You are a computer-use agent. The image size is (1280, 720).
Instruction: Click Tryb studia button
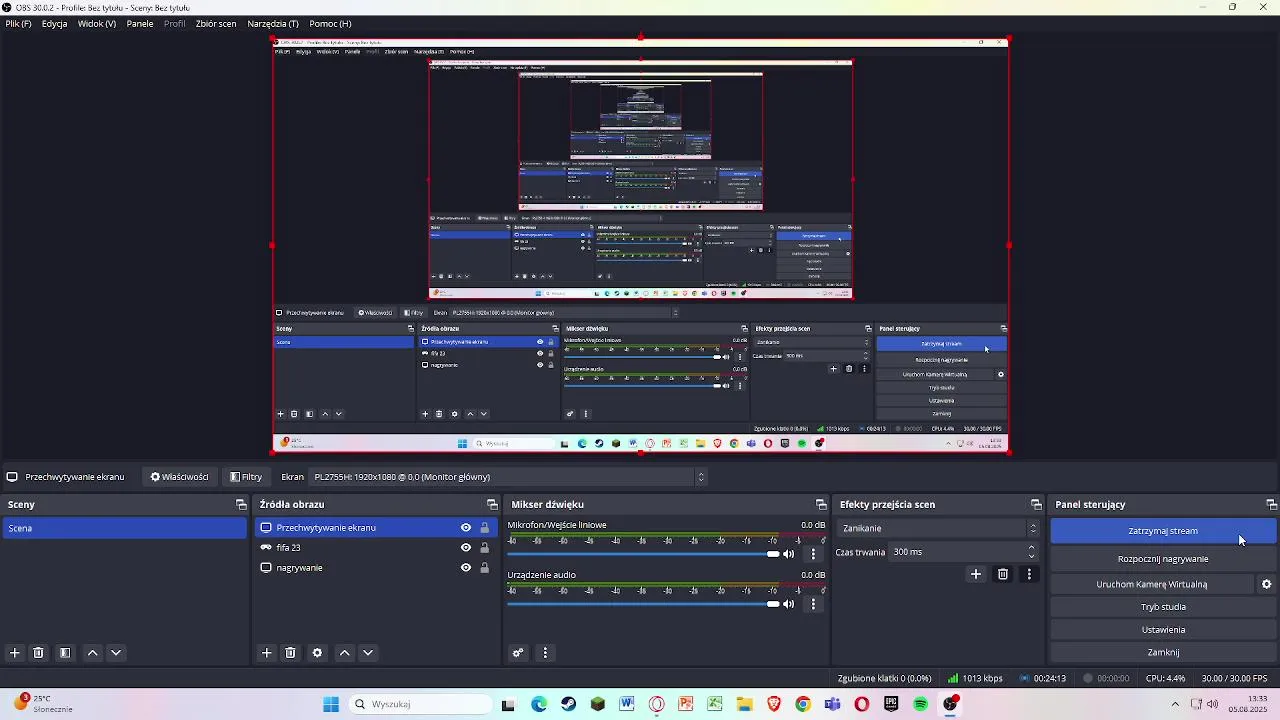point(1163,607)
